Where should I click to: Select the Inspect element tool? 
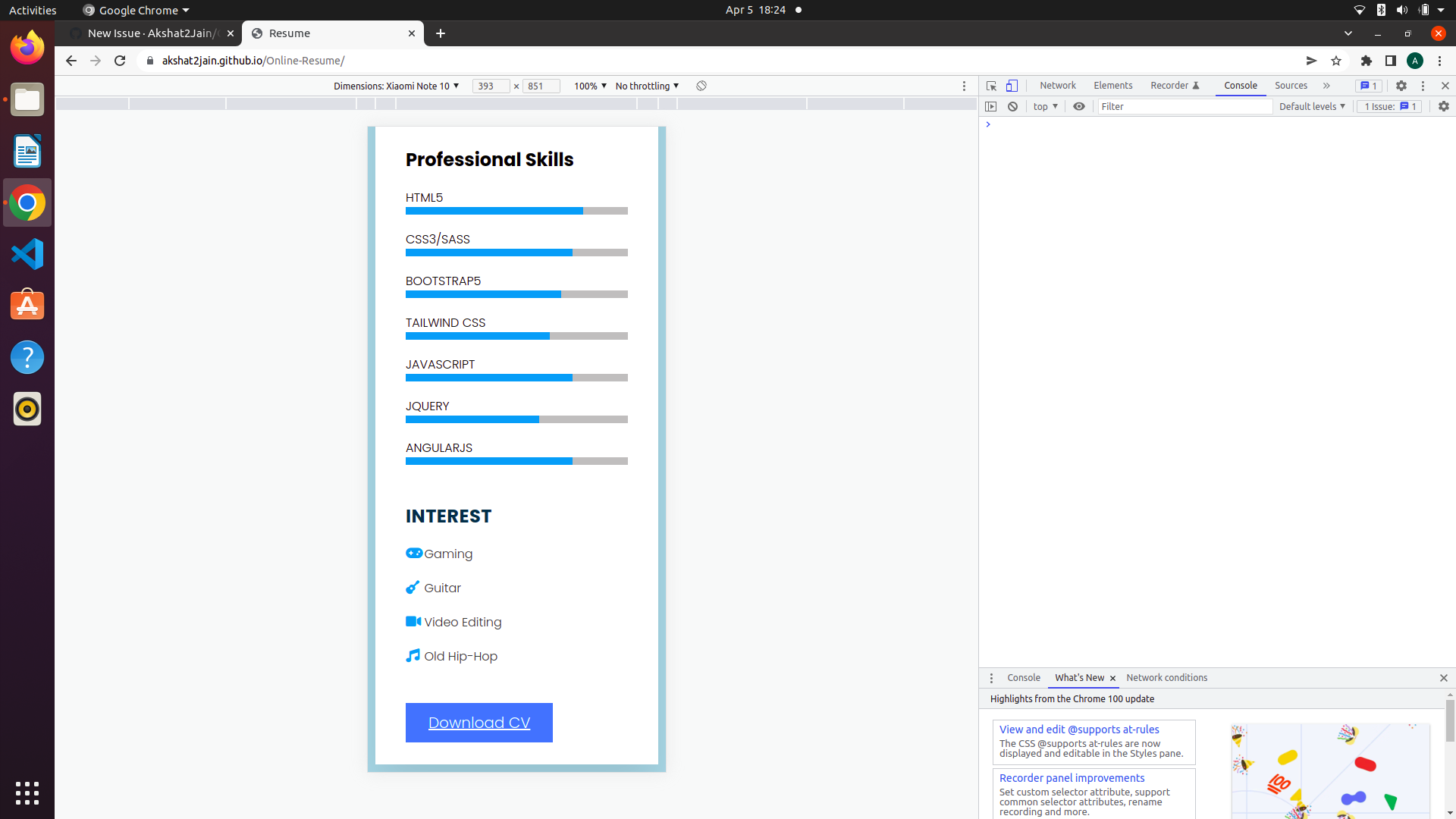click(x=992, y=86)
